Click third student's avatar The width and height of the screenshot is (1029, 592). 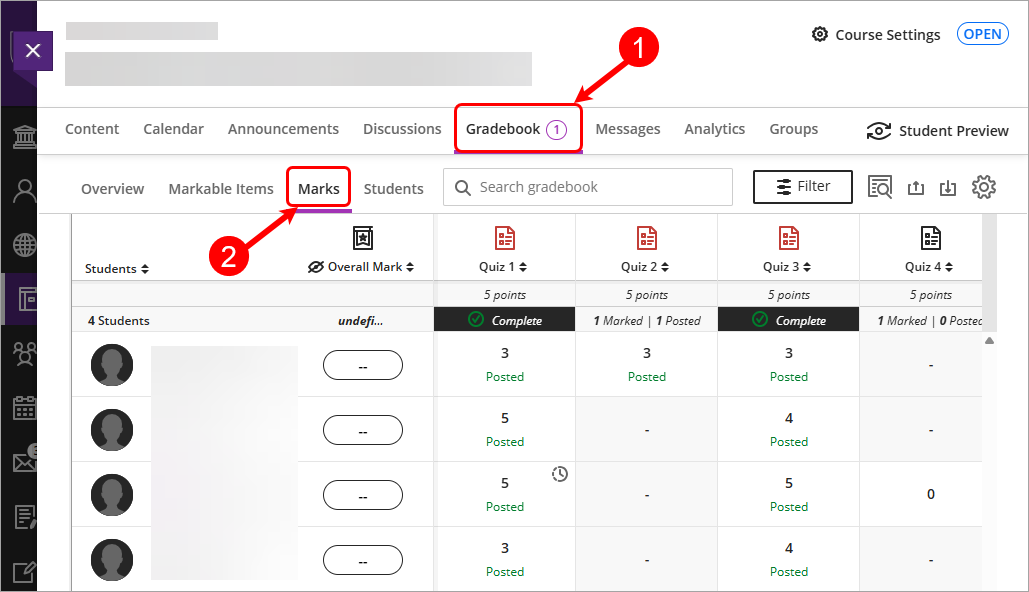click(112, 495)
